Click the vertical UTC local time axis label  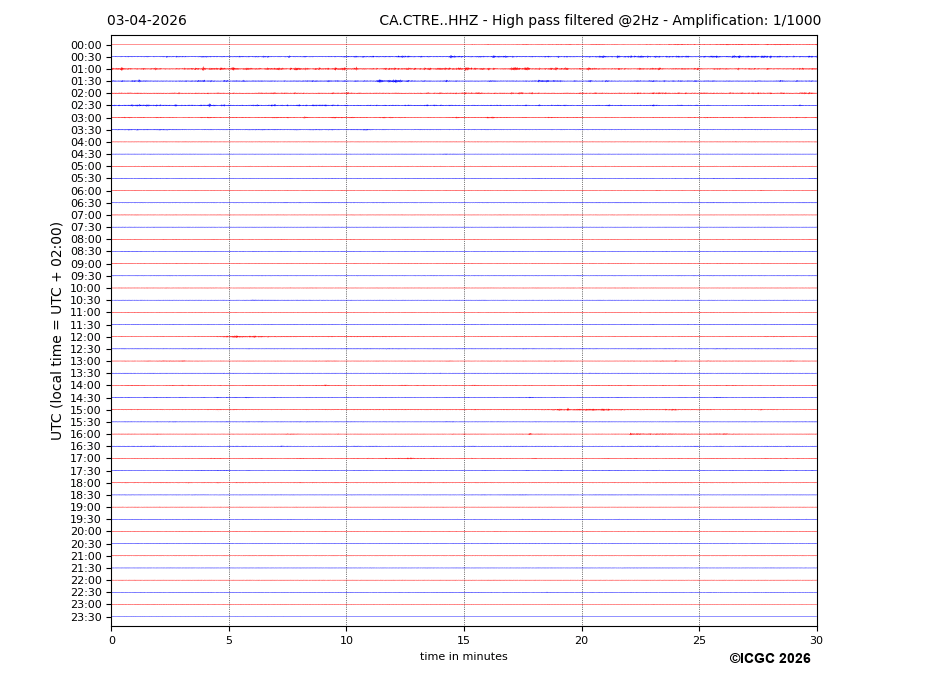click(57, 330)
